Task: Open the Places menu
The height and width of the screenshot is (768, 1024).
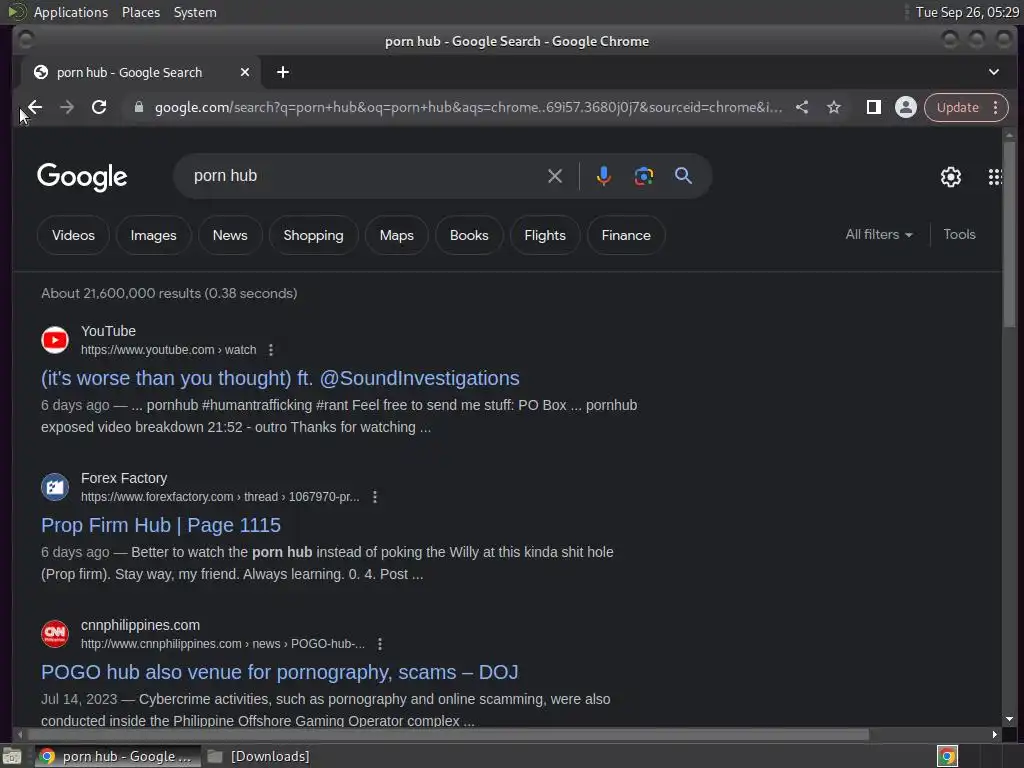Action: (x=140, y=12)
